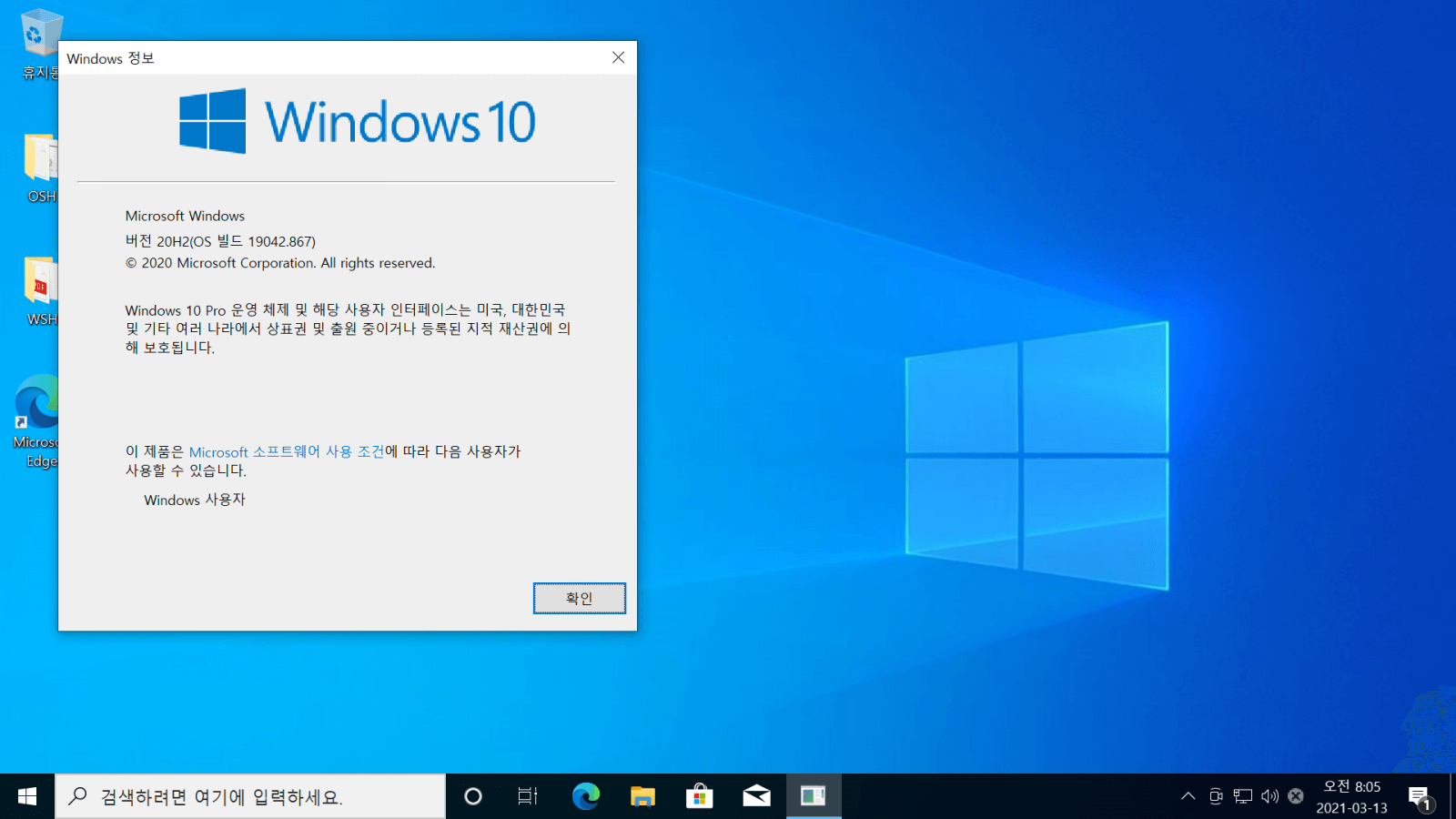The width and height of the screenshot is (1456, 819).
Task: Click the 2020 Microsoft Corporation copyright line
Action: coord(280,263)
